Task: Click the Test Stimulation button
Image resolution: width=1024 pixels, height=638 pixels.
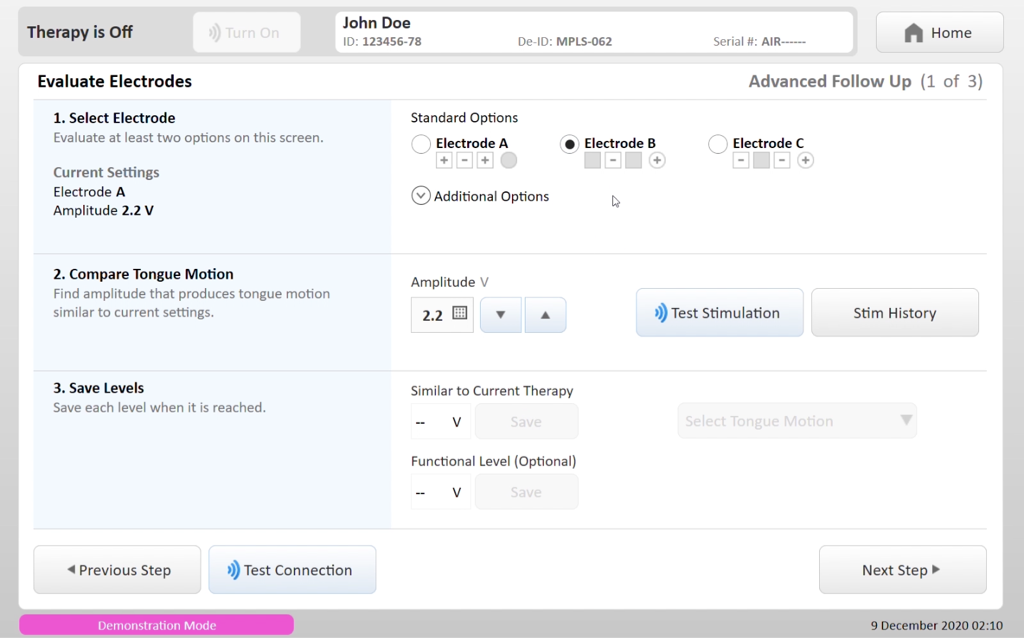Action: pyautogui.click(x=720, y=313)
